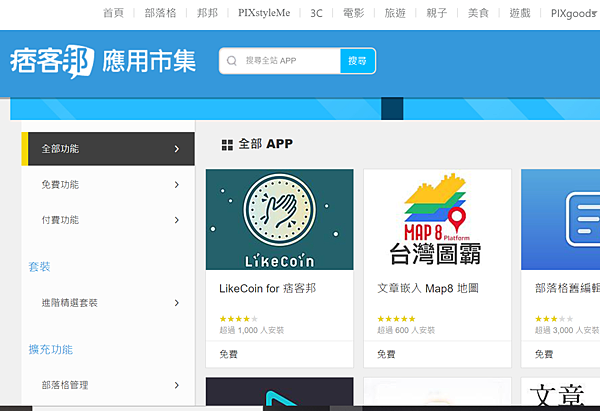Viewport: 600px width, 411px height.
Task: Open the 文章嵌入 Map8 地圖 title
Action: coord(428,288)
